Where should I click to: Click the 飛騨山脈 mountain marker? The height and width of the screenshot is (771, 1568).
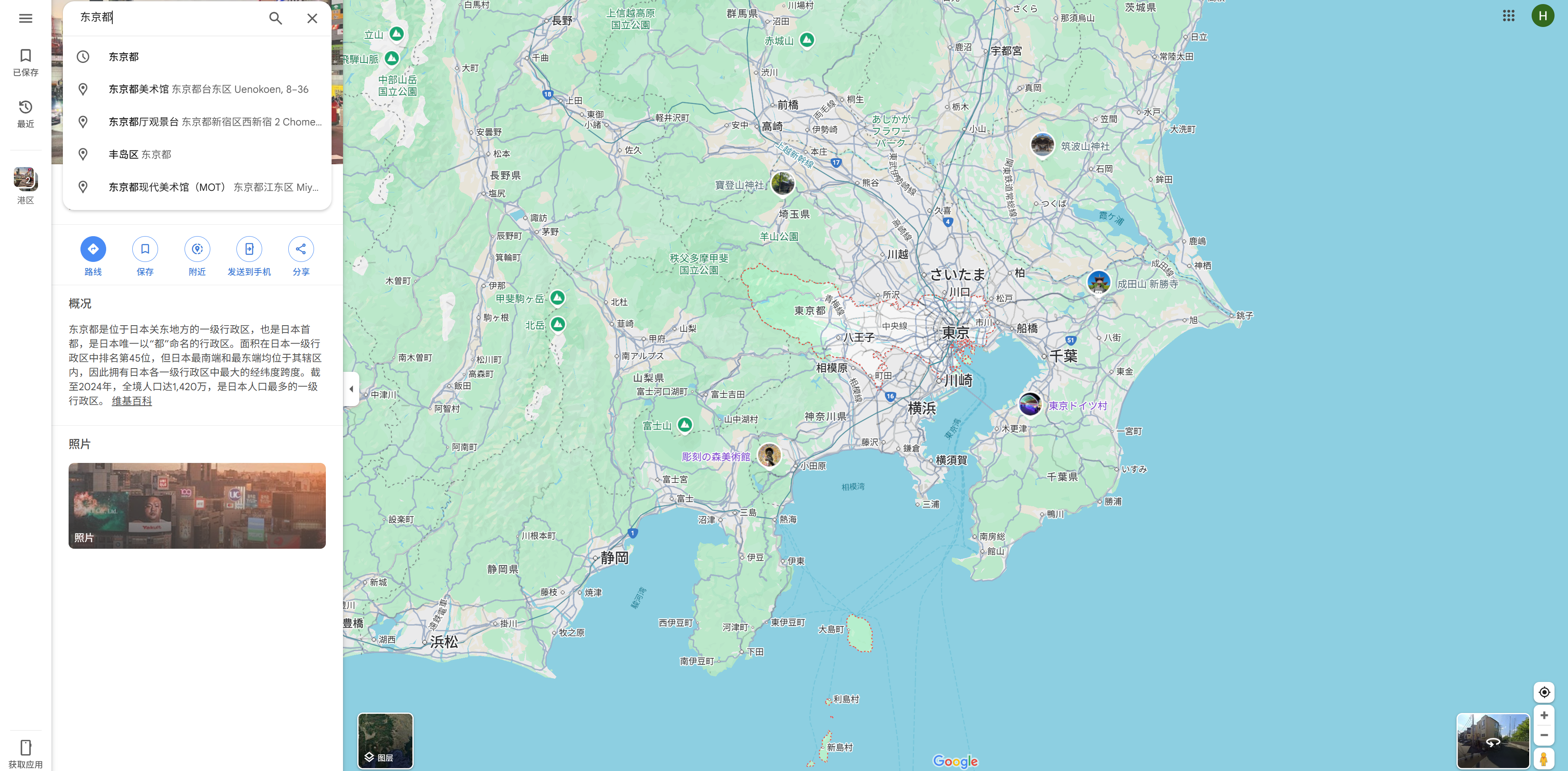[x=392, y=58]
